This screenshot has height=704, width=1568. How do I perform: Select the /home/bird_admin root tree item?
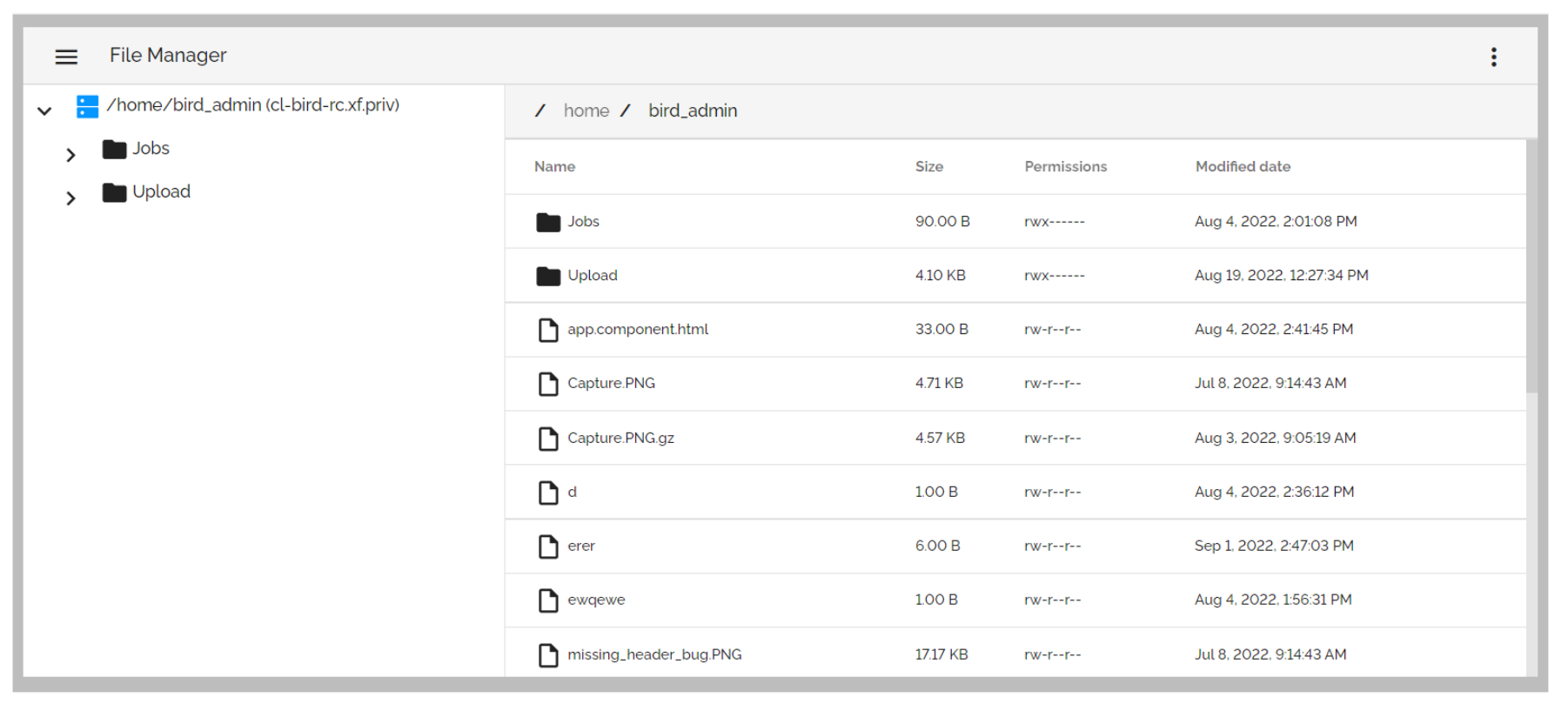pos(252,105)
